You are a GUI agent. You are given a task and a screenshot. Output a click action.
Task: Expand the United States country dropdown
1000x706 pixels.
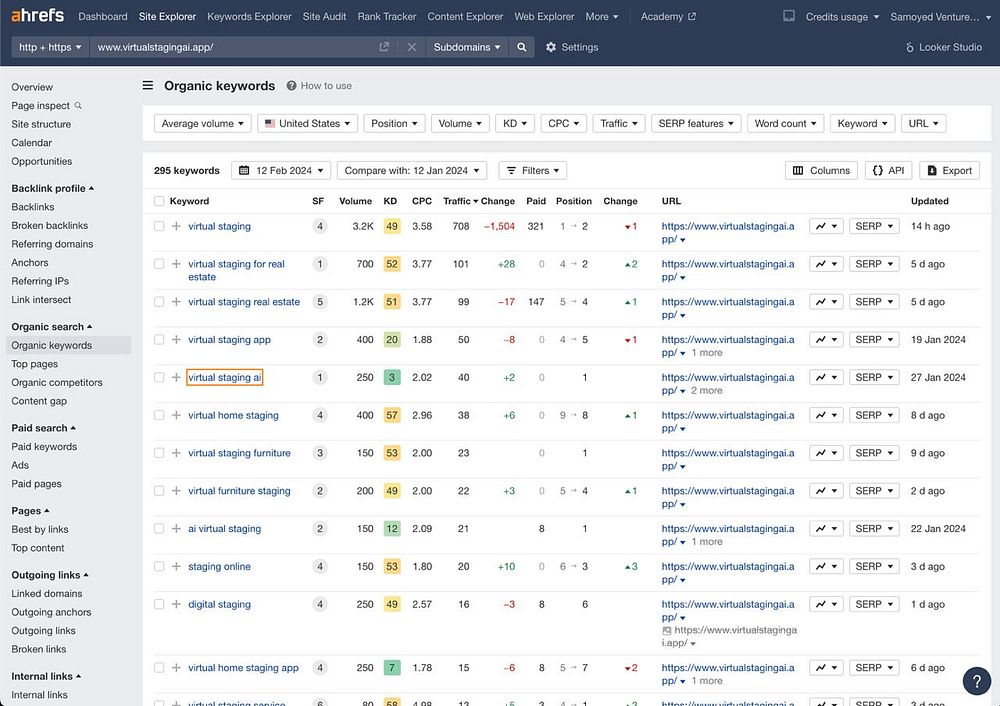tap(307, 124)
